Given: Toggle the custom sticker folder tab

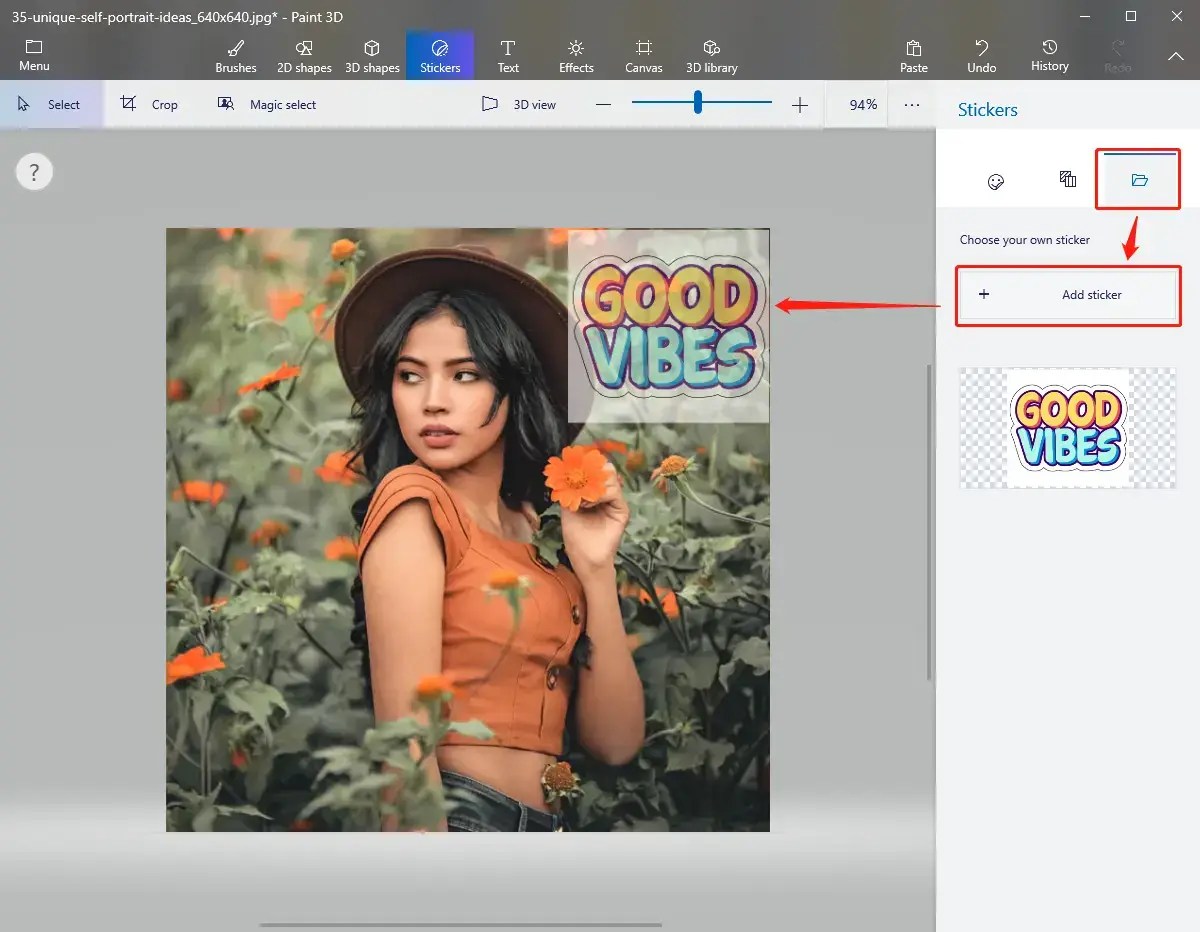Looking at the screenshot, I should [1138, 179].
